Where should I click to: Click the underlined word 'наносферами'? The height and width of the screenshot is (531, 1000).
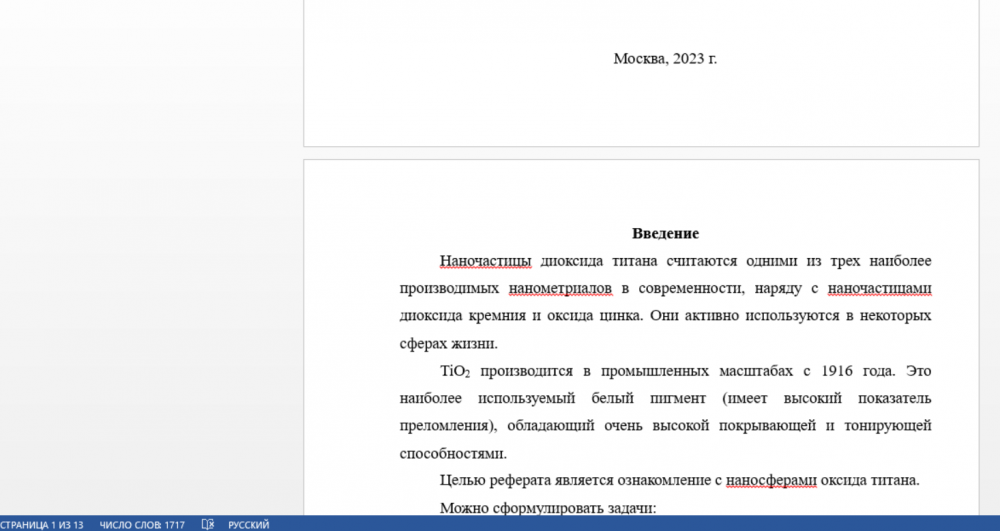pos(770,480)
